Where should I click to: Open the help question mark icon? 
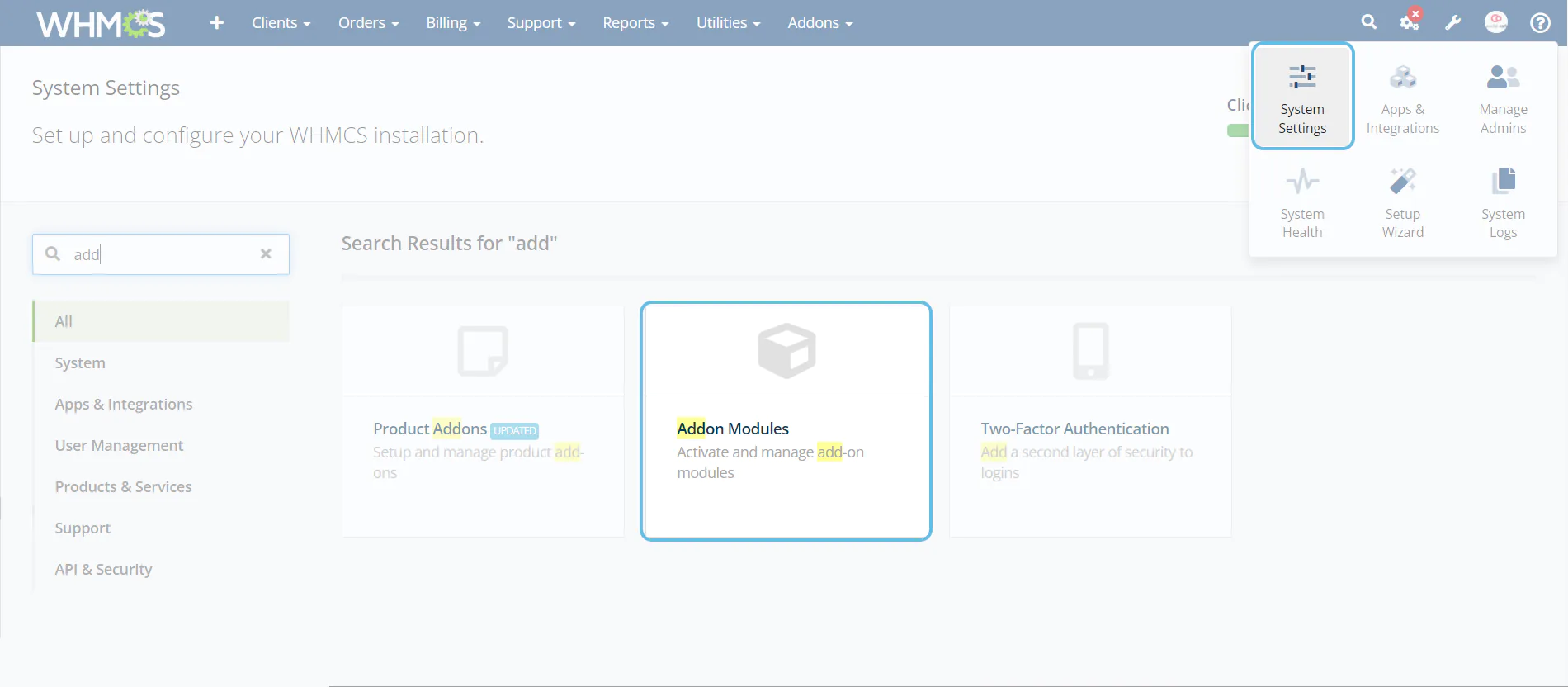click(x=1540, y=22)
